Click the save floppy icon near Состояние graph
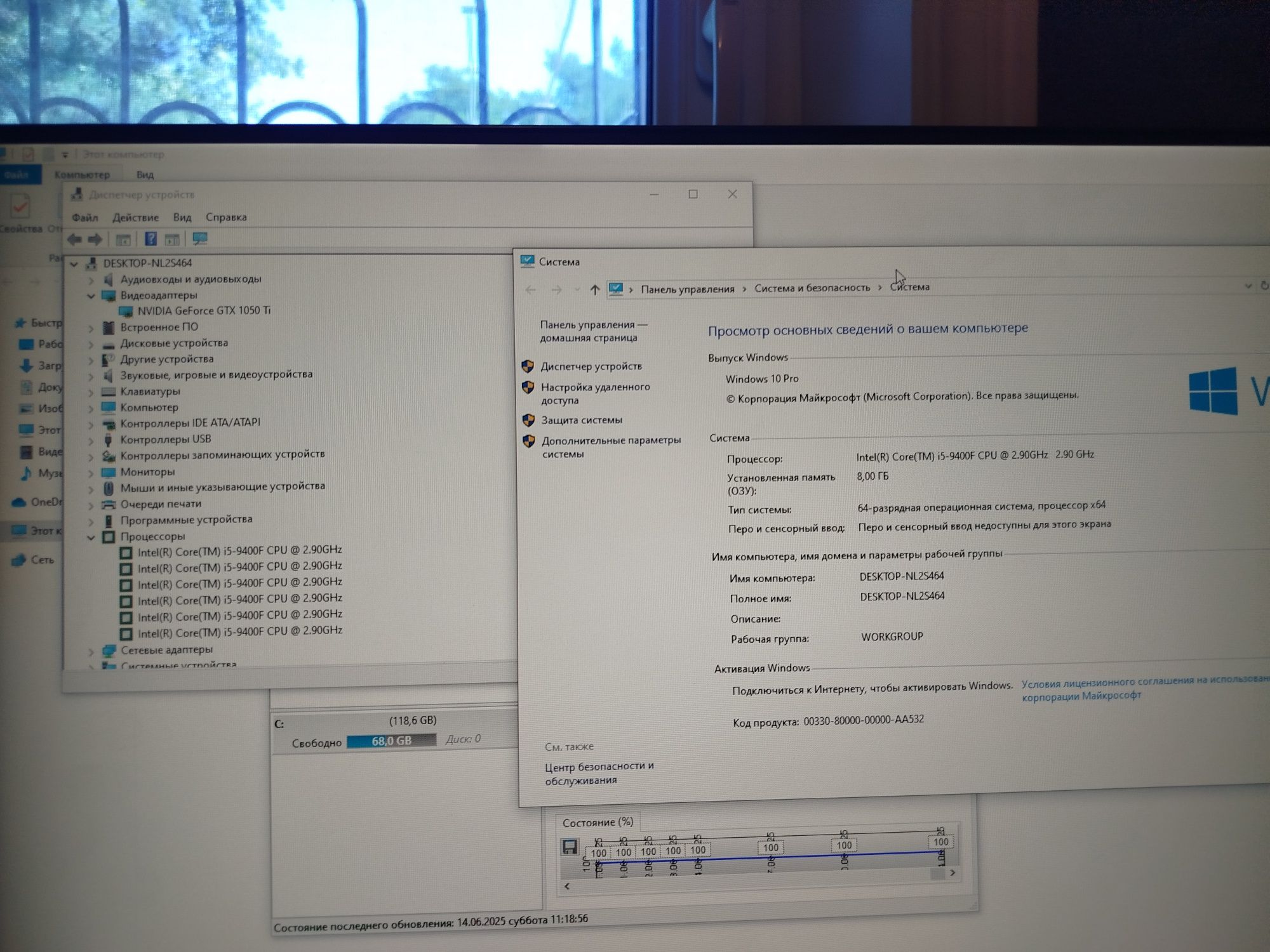Screen dimensions: 1270x952 [x=569, y=847]
